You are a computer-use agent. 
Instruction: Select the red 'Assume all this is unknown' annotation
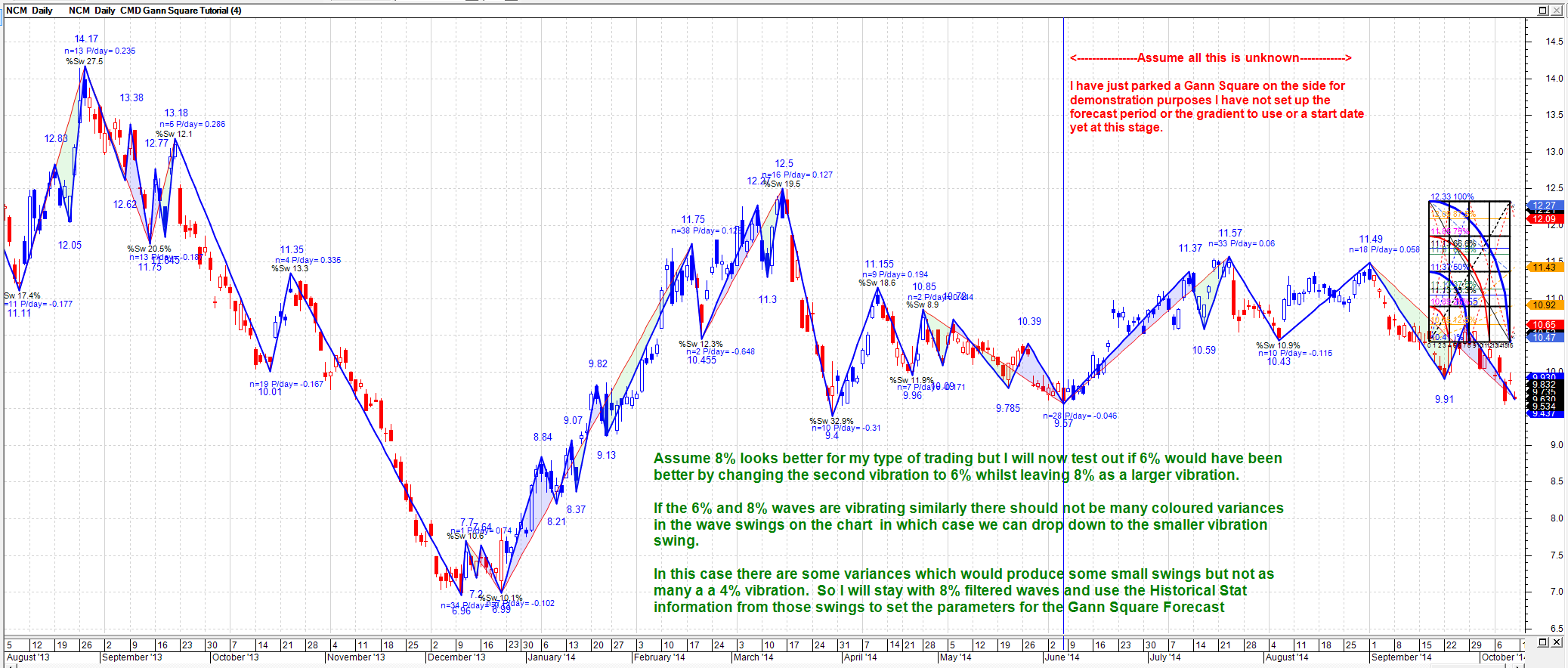click(x=1210, y=58)
